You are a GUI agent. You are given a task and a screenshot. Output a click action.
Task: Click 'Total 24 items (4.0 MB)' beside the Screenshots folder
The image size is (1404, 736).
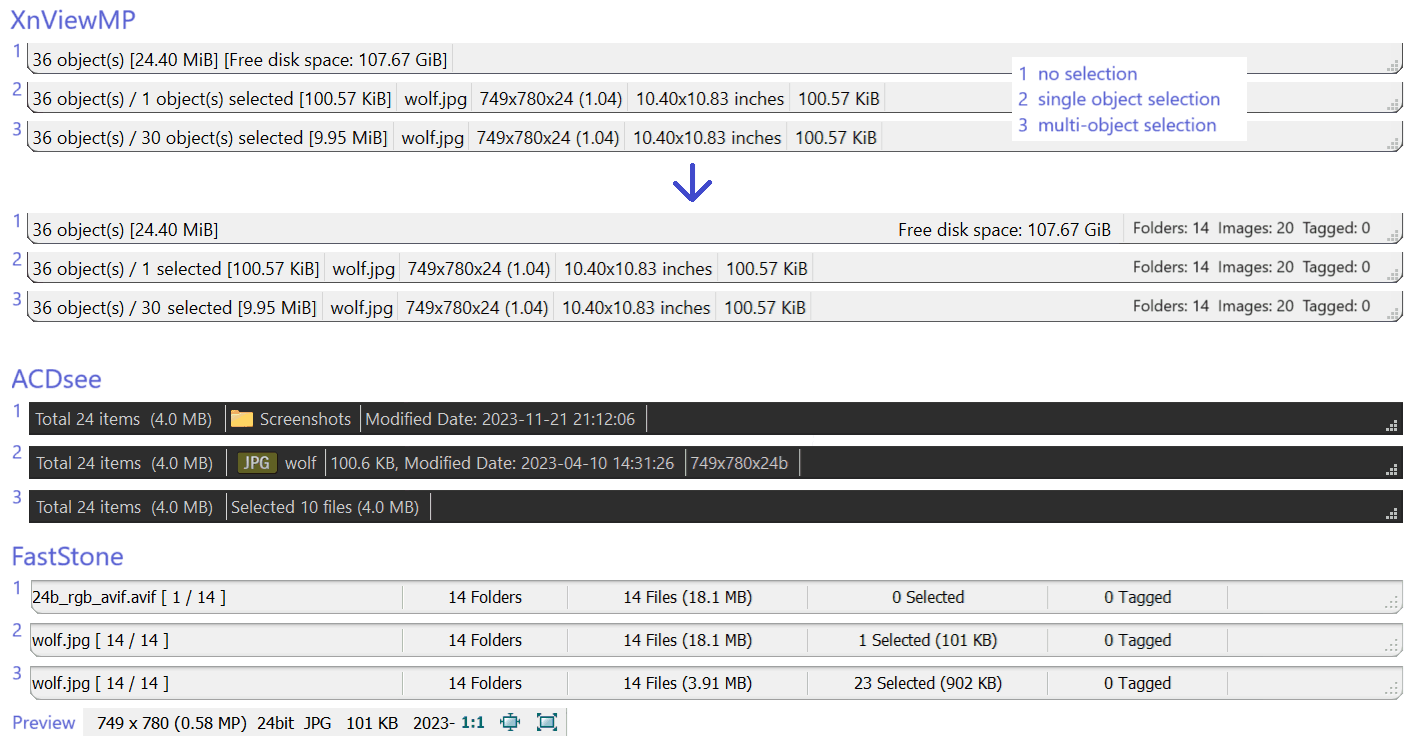(x=124, y=419)
